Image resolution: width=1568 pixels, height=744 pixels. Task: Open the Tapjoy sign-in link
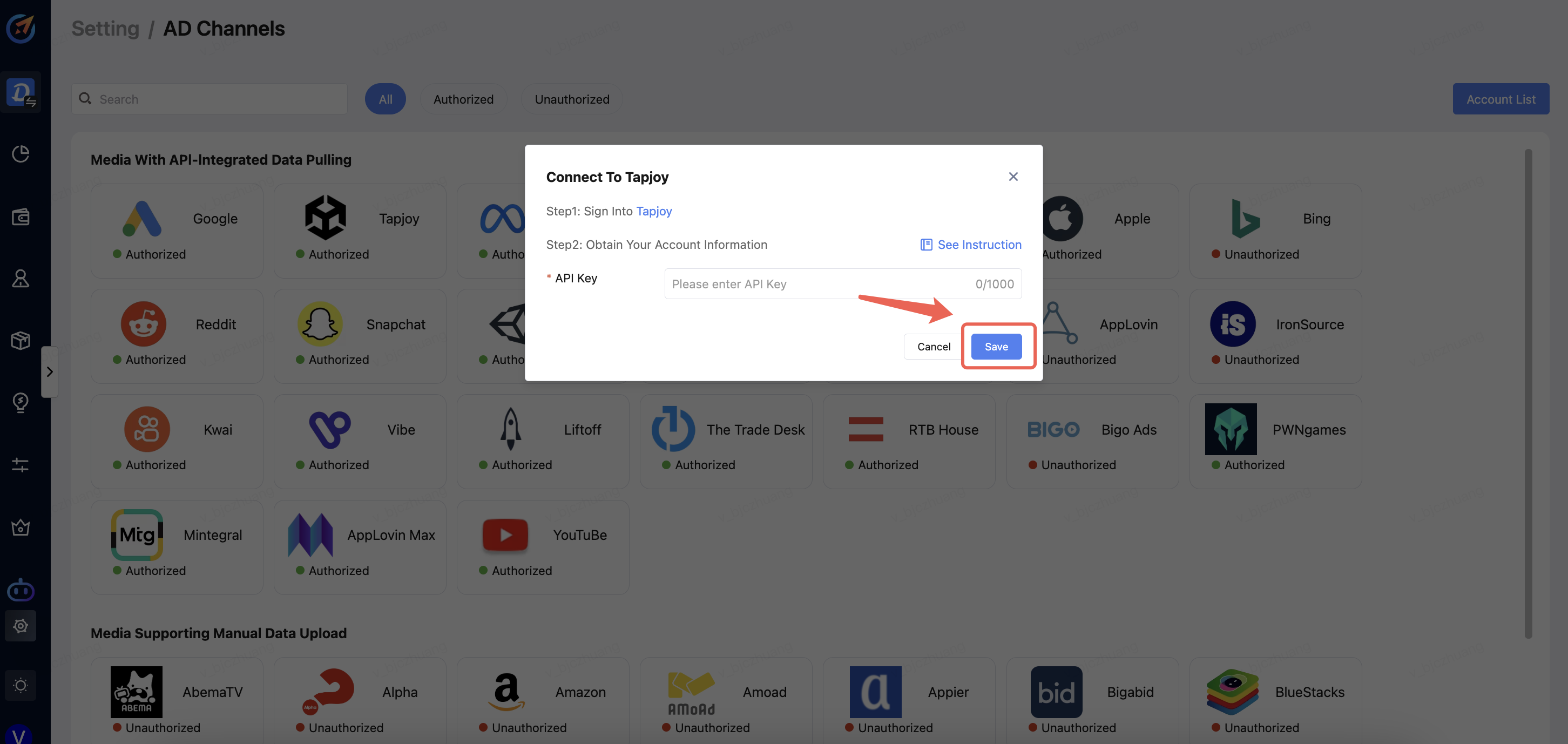point(654,211)
